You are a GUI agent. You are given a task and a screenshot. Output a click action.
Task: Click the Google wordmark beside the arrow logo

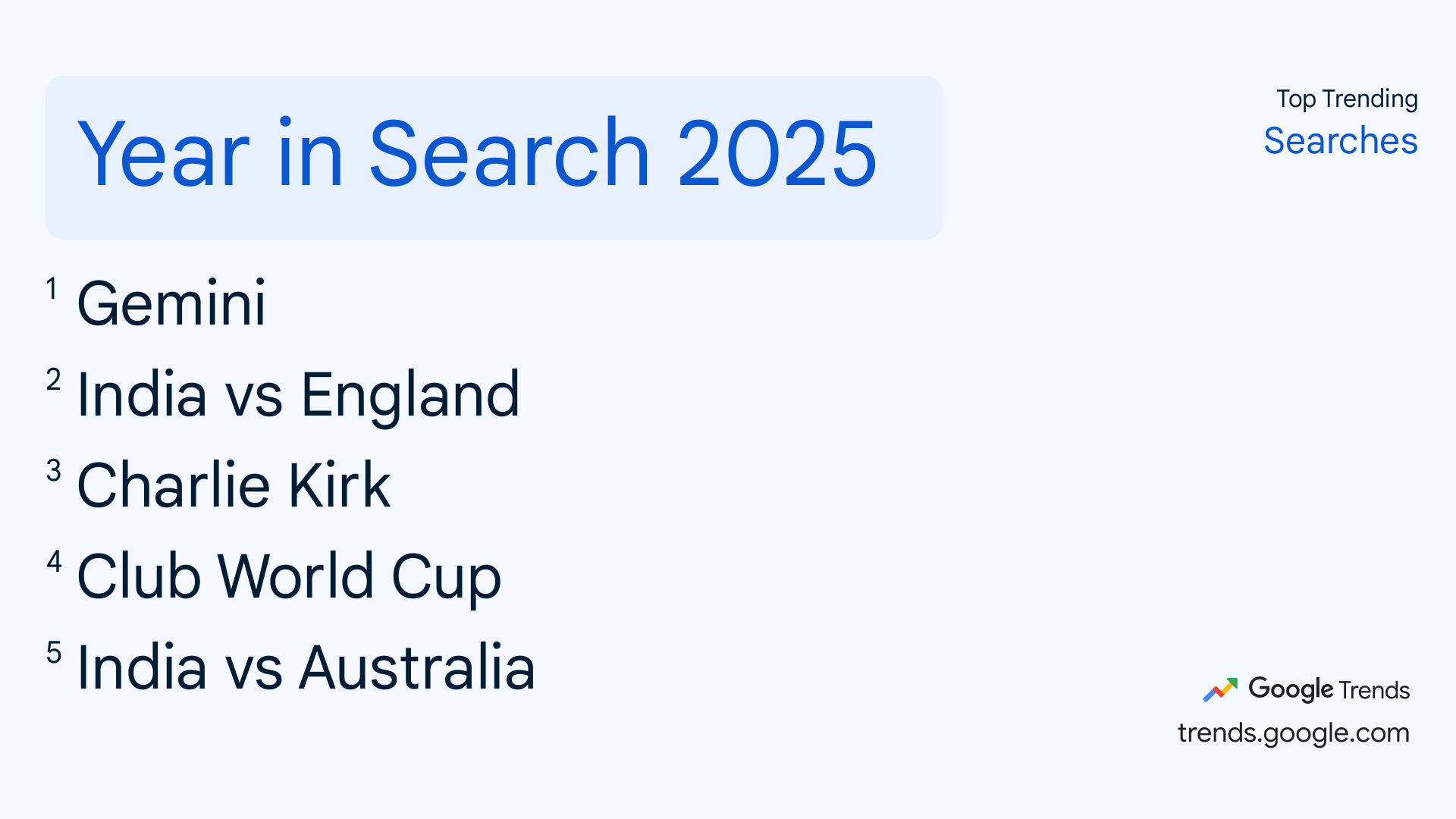[1290, 689]
